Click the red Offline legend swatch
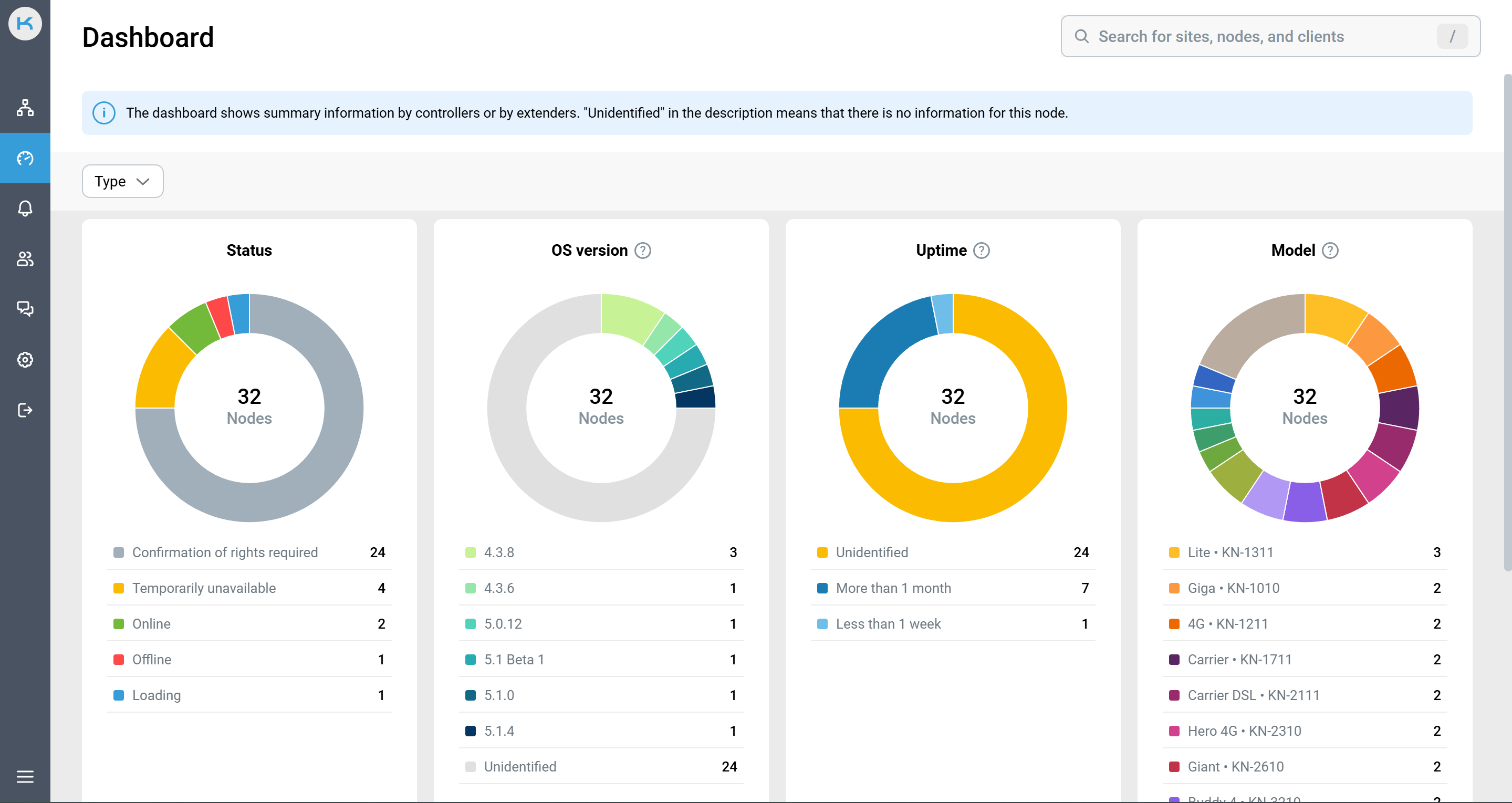This screenshot has width=1512, height=803. click(119, 660)
